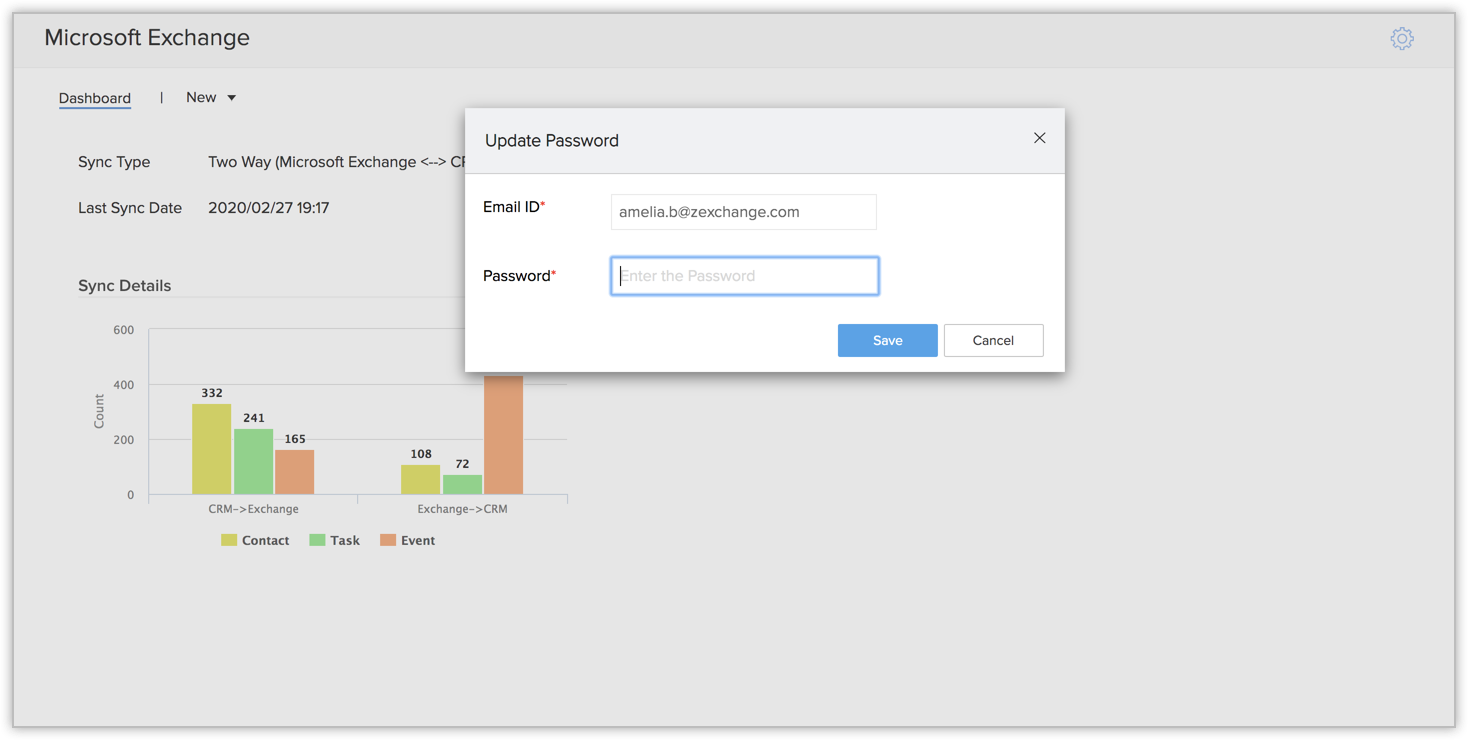Click the Save button
Screen dimensions: 1468x740
point(887,340)
